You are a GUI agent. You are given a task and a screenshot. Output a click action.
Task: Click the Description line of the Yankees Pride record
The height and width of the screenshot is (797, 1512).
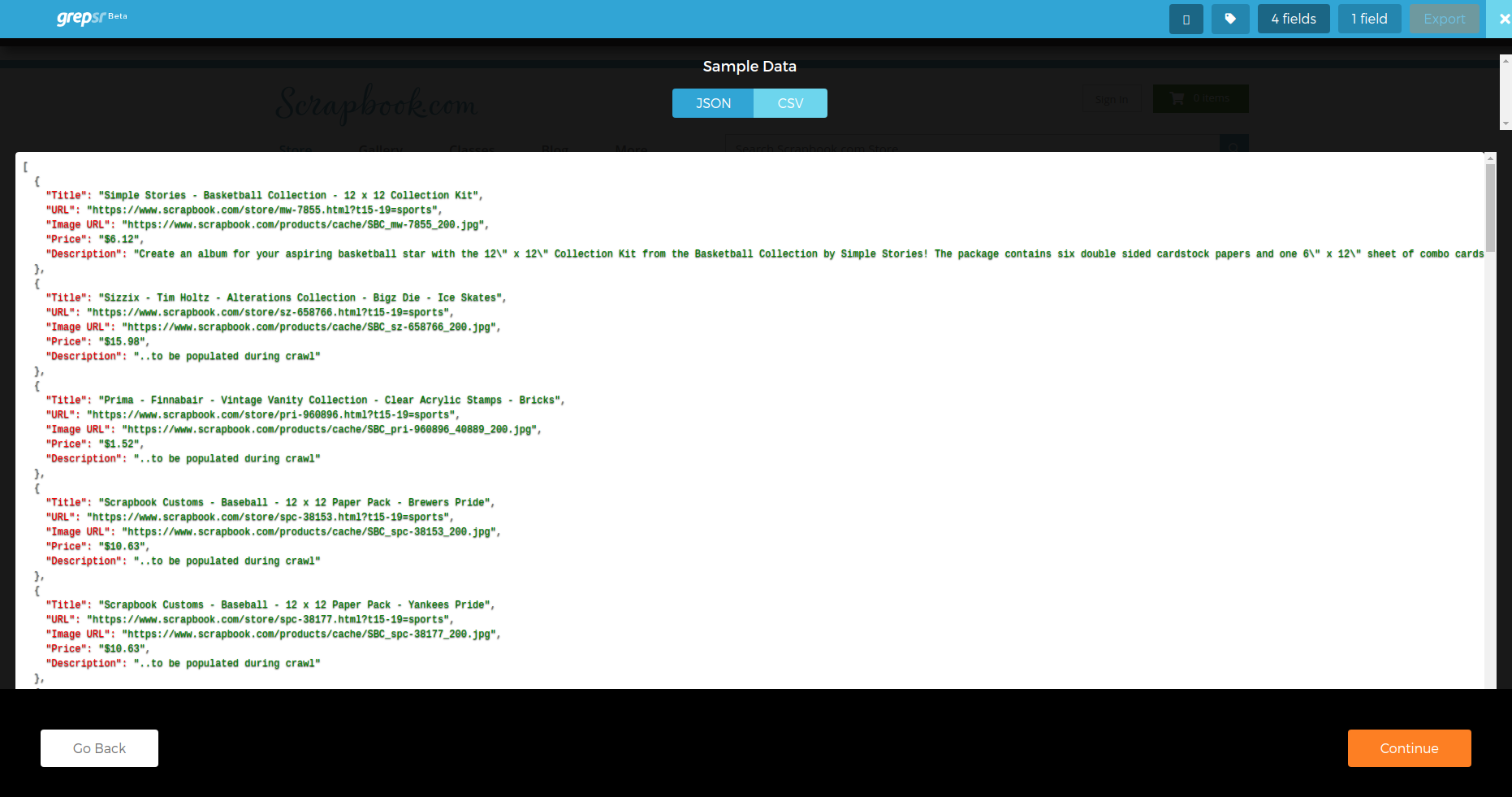pyautogui.click(x=184, y=664)
